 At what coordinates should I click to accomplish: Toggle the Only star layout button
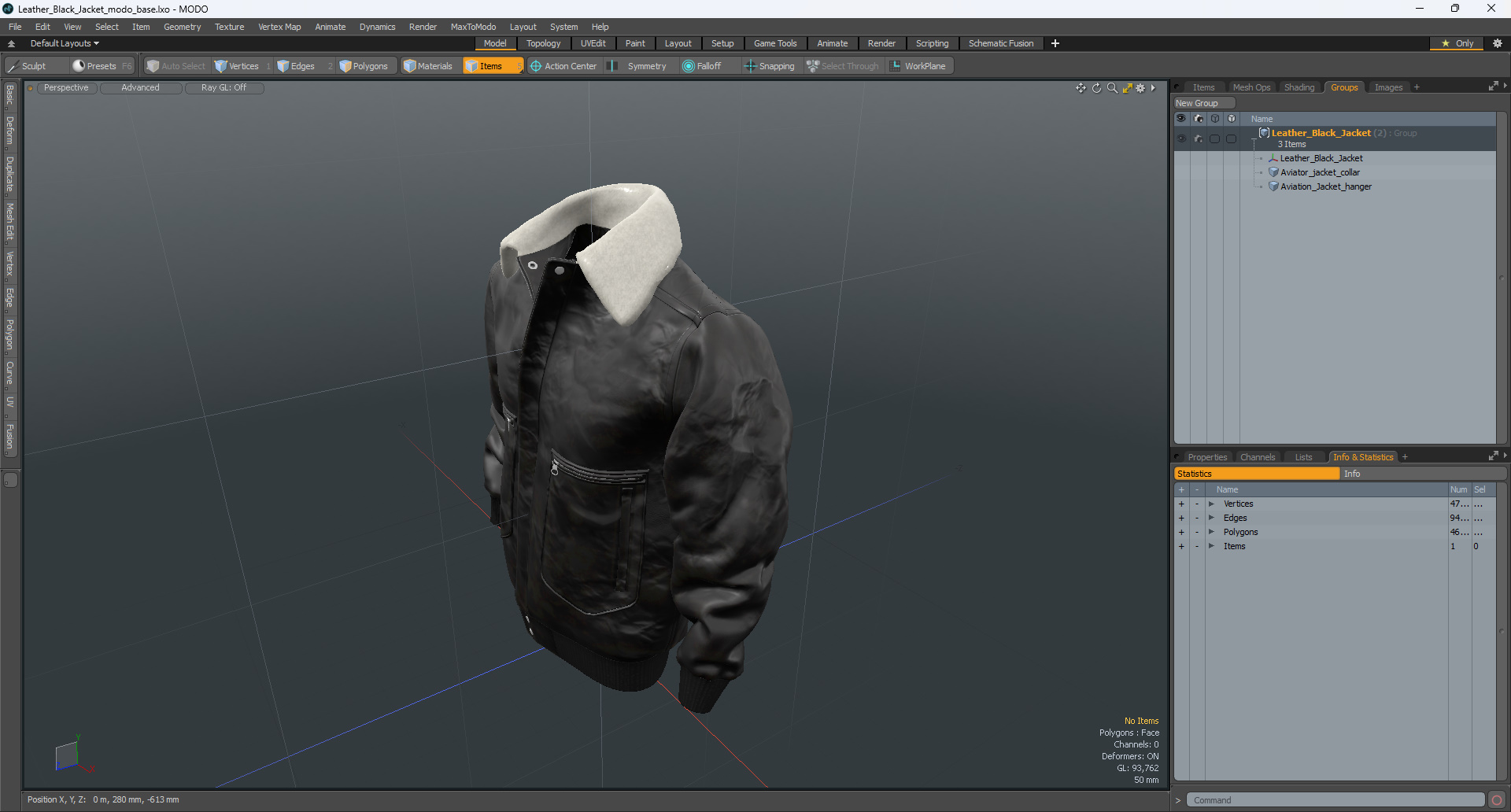[x=1457, y=43]
